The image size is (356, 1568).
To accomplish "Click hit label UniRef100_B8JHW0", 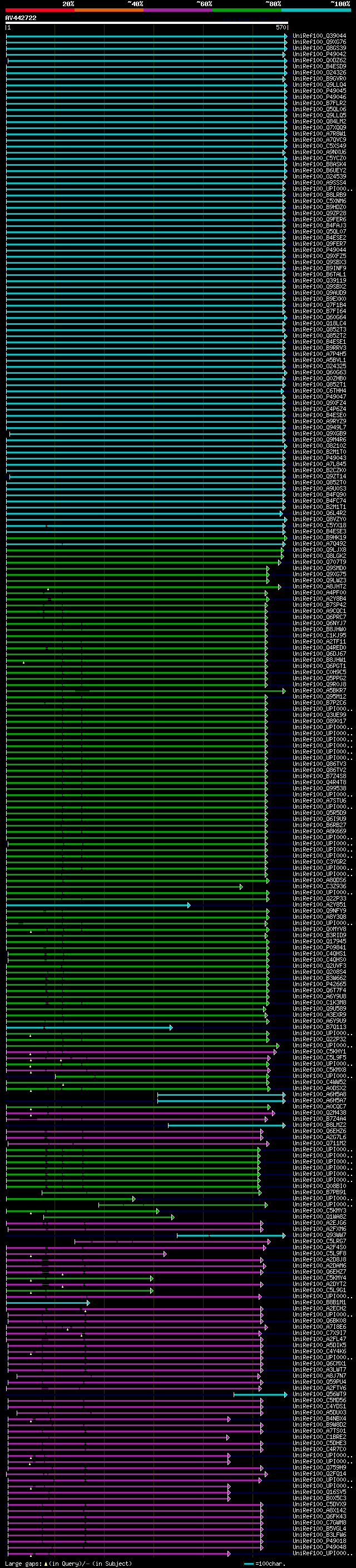I will click(319, 629).
